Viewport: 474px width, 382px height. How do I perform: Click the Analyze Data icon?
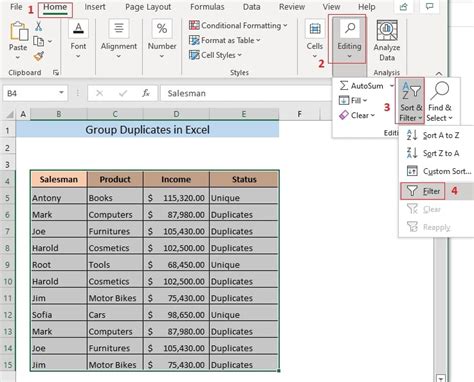point(387,31)
